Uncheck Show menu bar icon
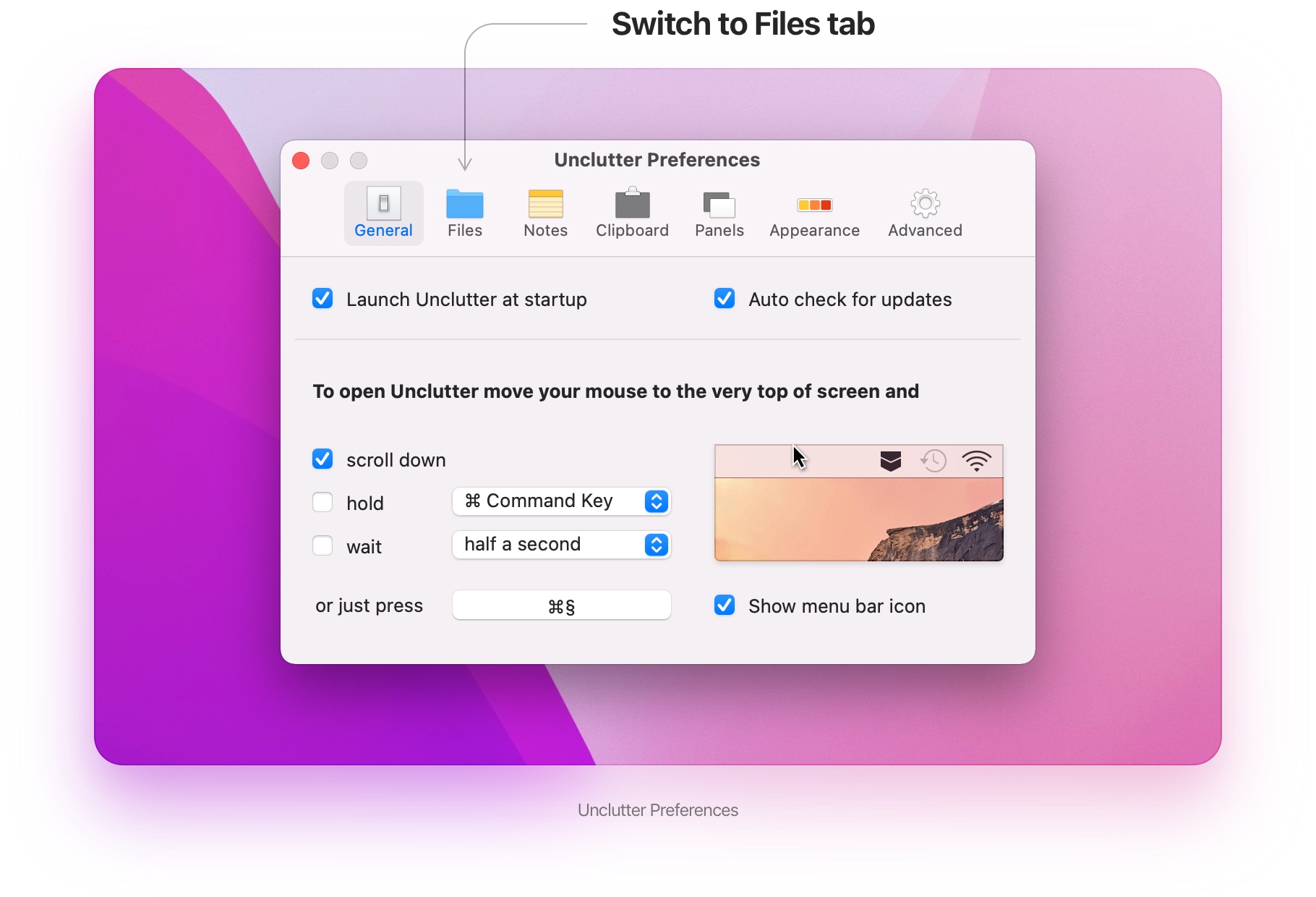This screenshot has height=897, width=1316. (x=725, y=605)
